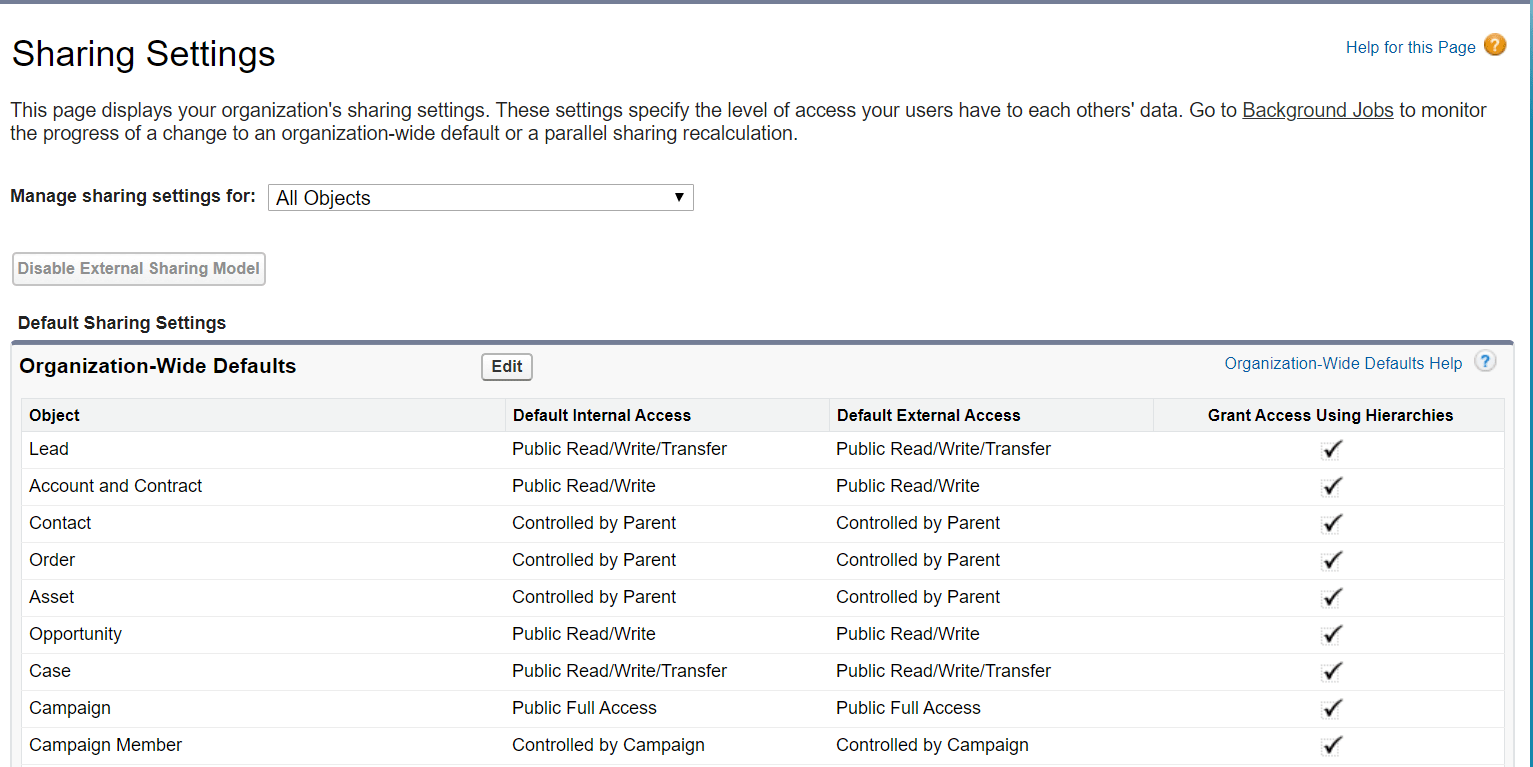Click Public Read/Write/Transfer for Lead internal access
Image resolution: width=1533 pixels, height=767 pixels.
(619, 449)
